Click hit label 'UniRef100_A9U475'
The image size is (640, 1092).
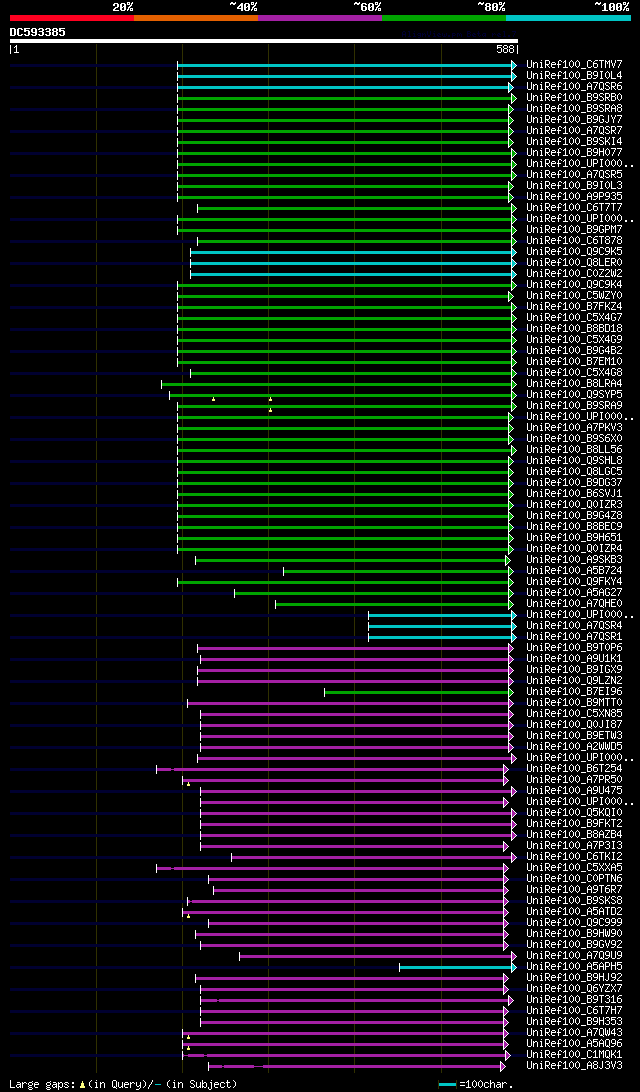pyautogui.click(x=574, y=791)
